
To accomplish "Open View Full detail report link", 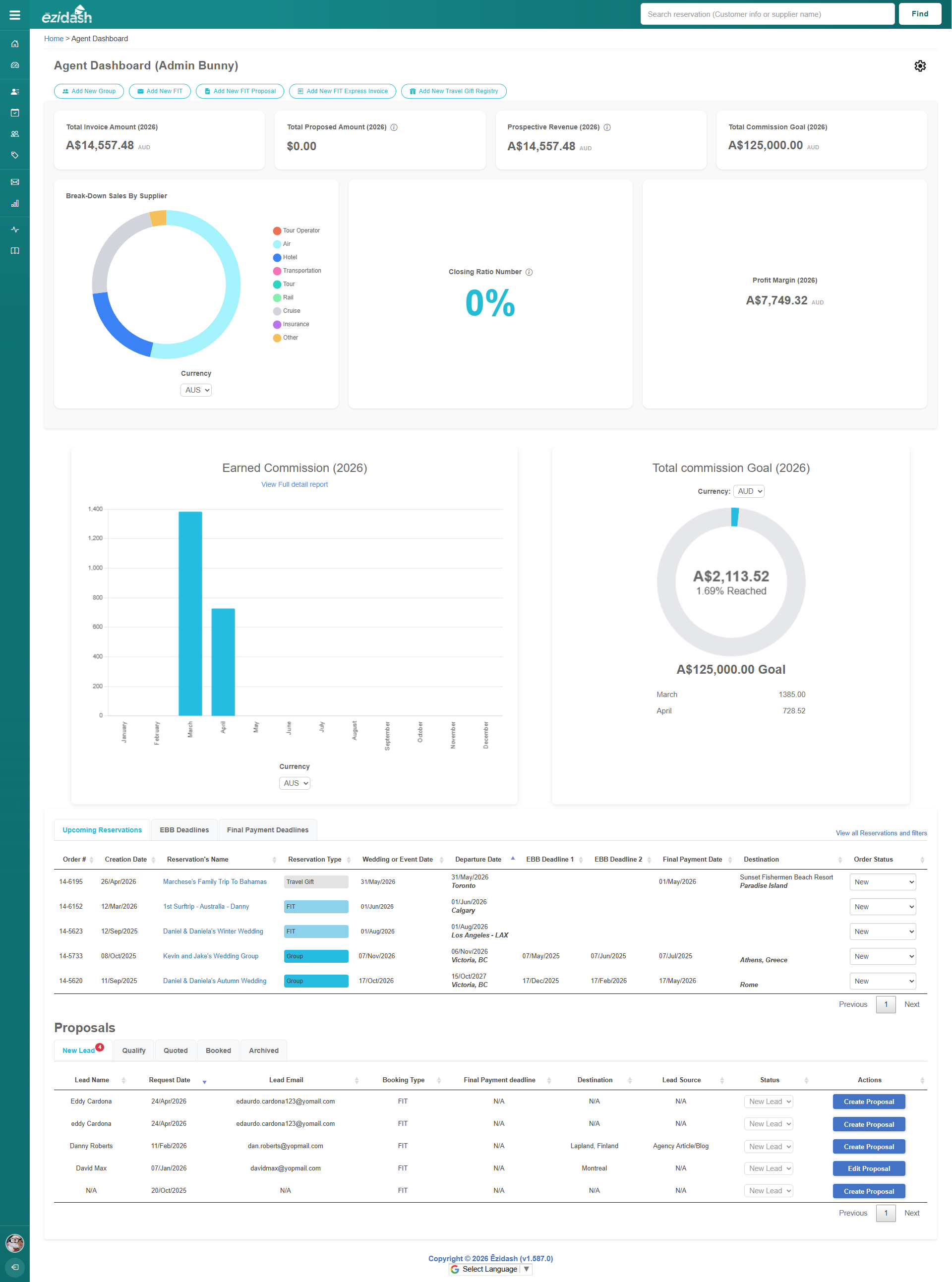I will coord(295,484).
